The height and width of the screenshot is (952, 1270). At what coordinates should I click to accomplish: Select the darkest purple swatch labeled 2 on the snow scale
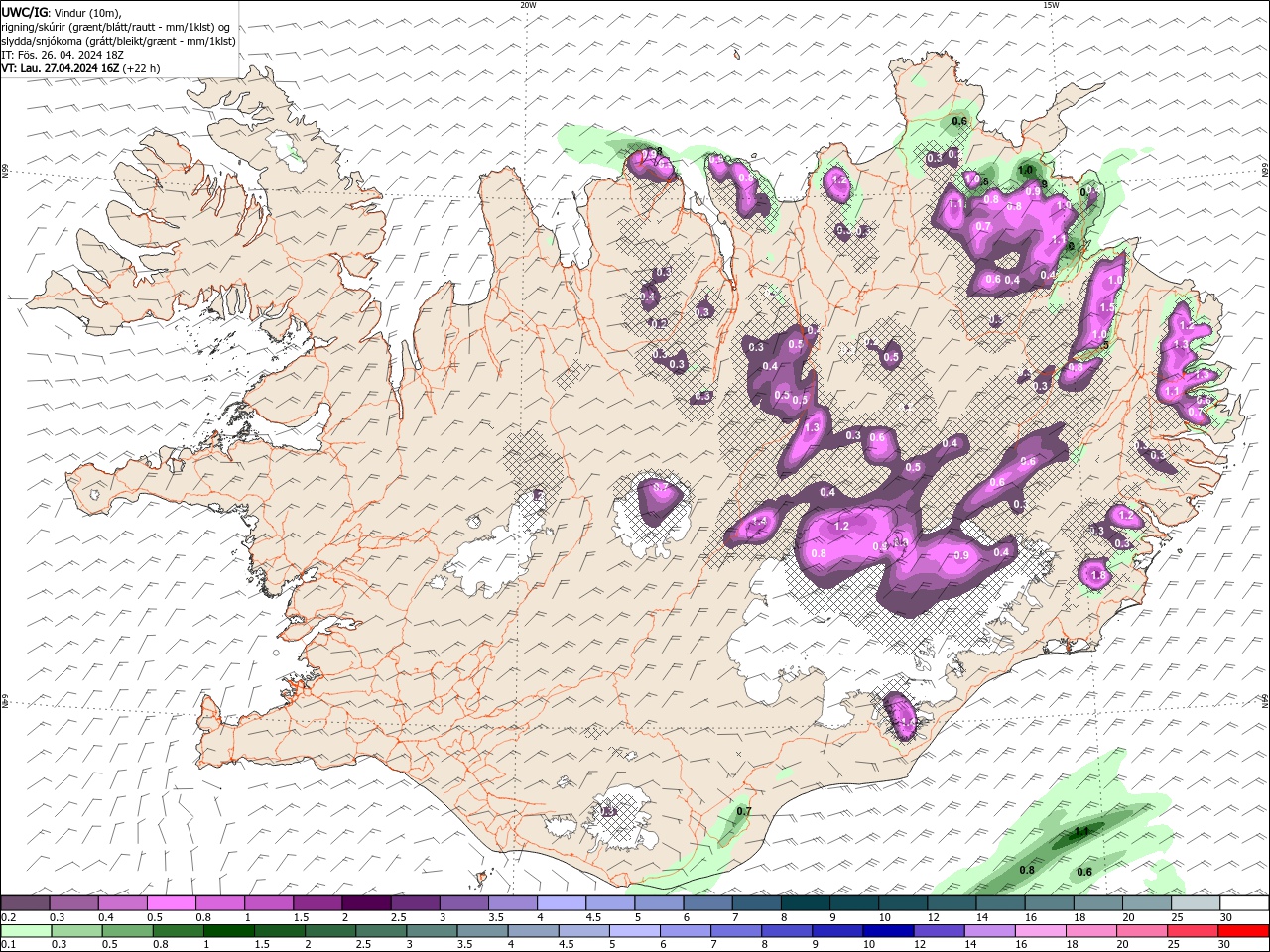tap(366, 903)
